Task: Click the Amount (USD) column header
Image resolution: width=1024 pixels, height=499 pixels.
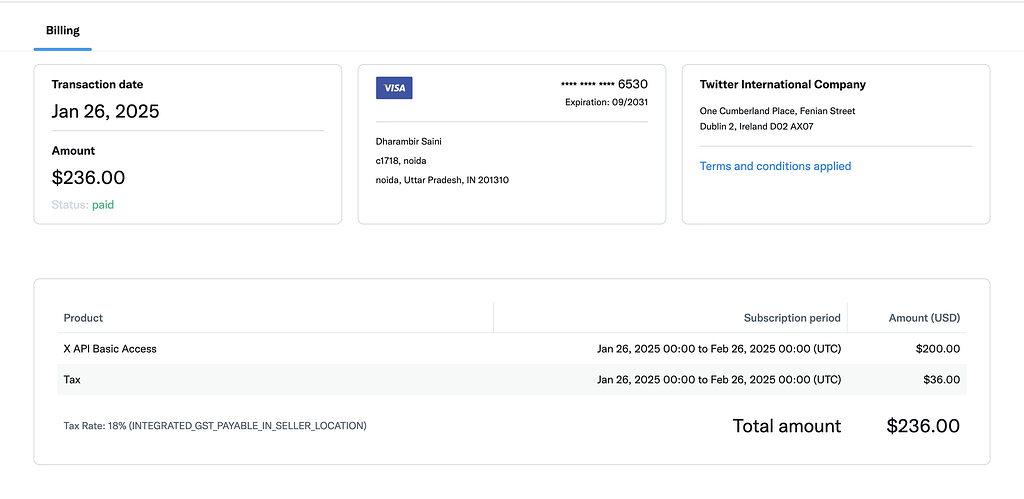Action: [924, 318]
